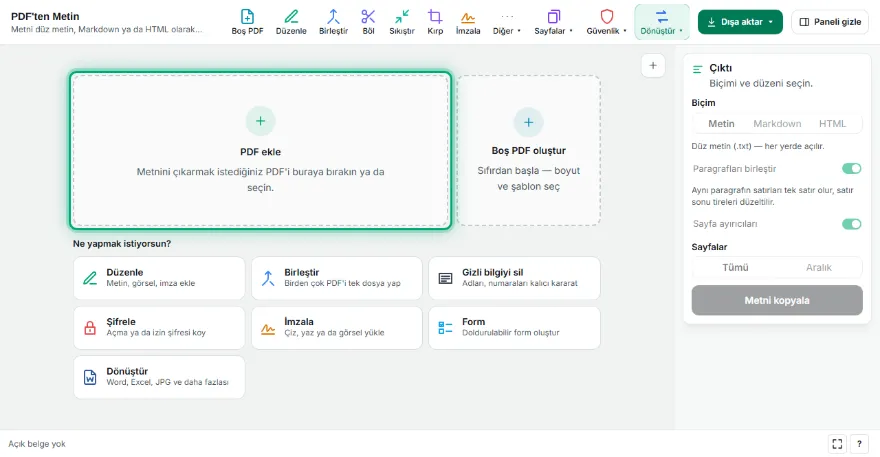Open the Gizli bilgiyi sil card
880x457 pixels.
tap(515, 278)
